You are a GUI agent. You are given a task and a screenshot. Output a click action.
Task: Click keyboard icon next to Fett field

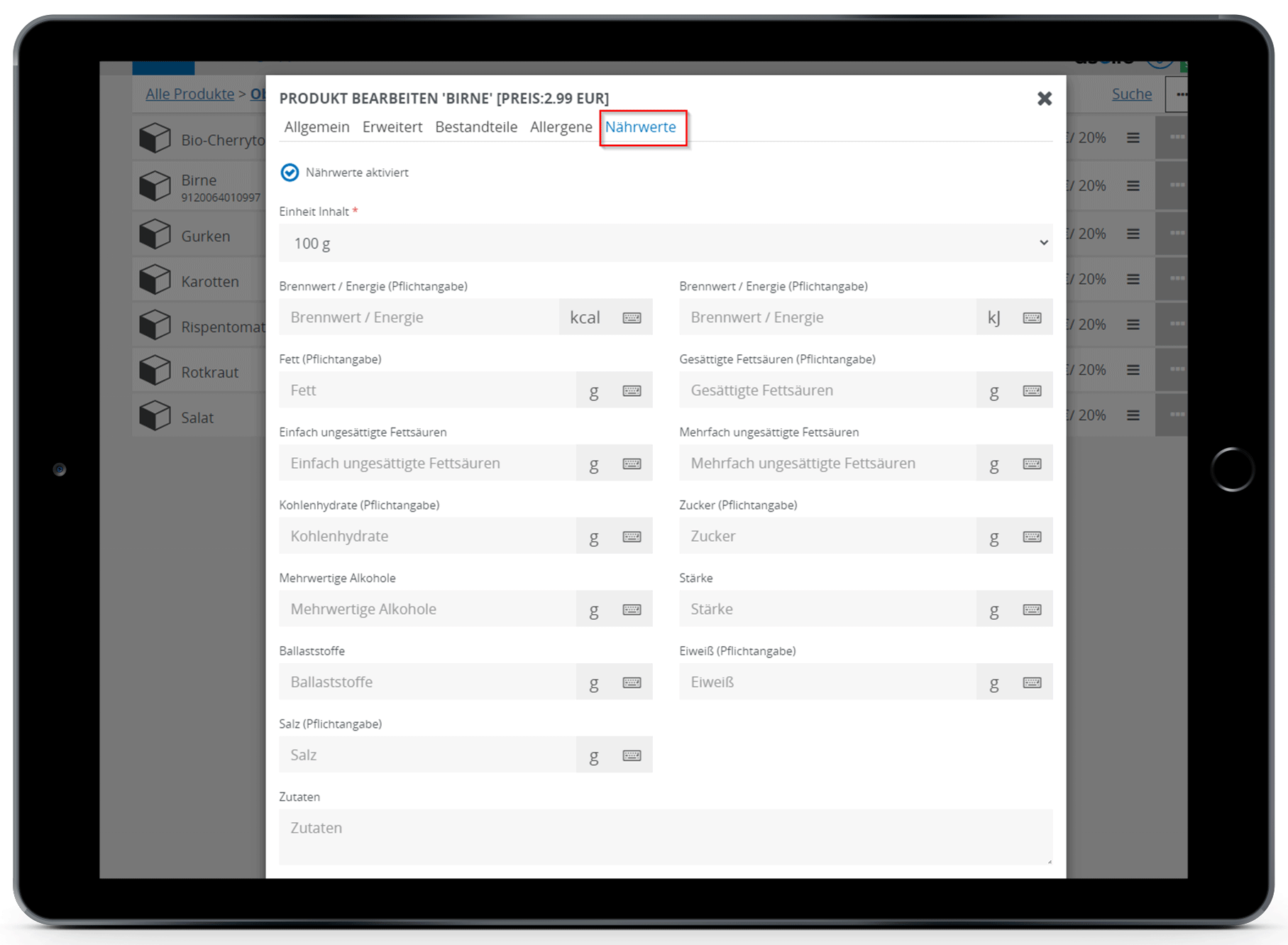click(632, 390)
